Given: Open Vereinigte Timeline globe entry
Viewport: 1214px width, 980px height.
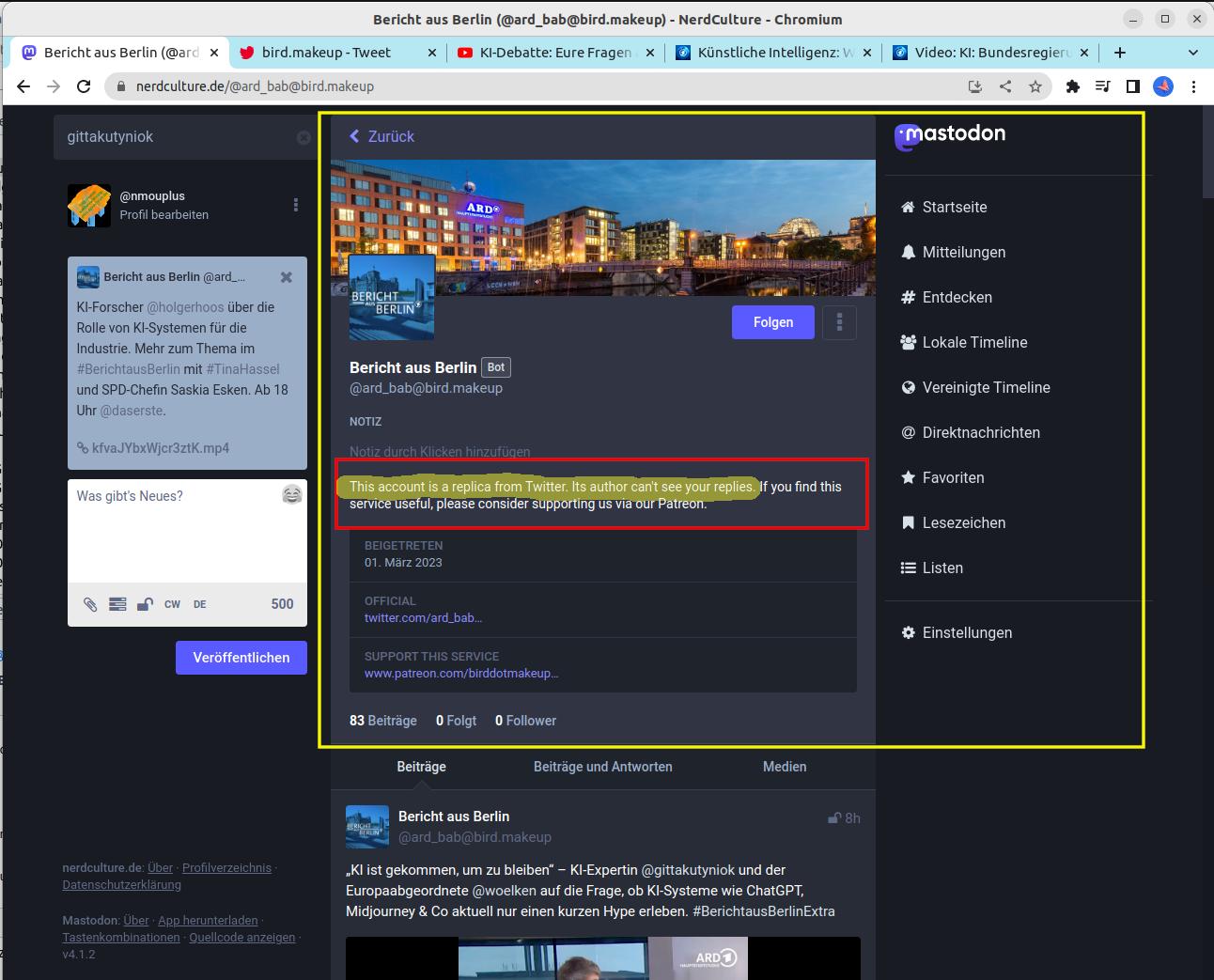Looking at the screenshot, I should 975,387.
